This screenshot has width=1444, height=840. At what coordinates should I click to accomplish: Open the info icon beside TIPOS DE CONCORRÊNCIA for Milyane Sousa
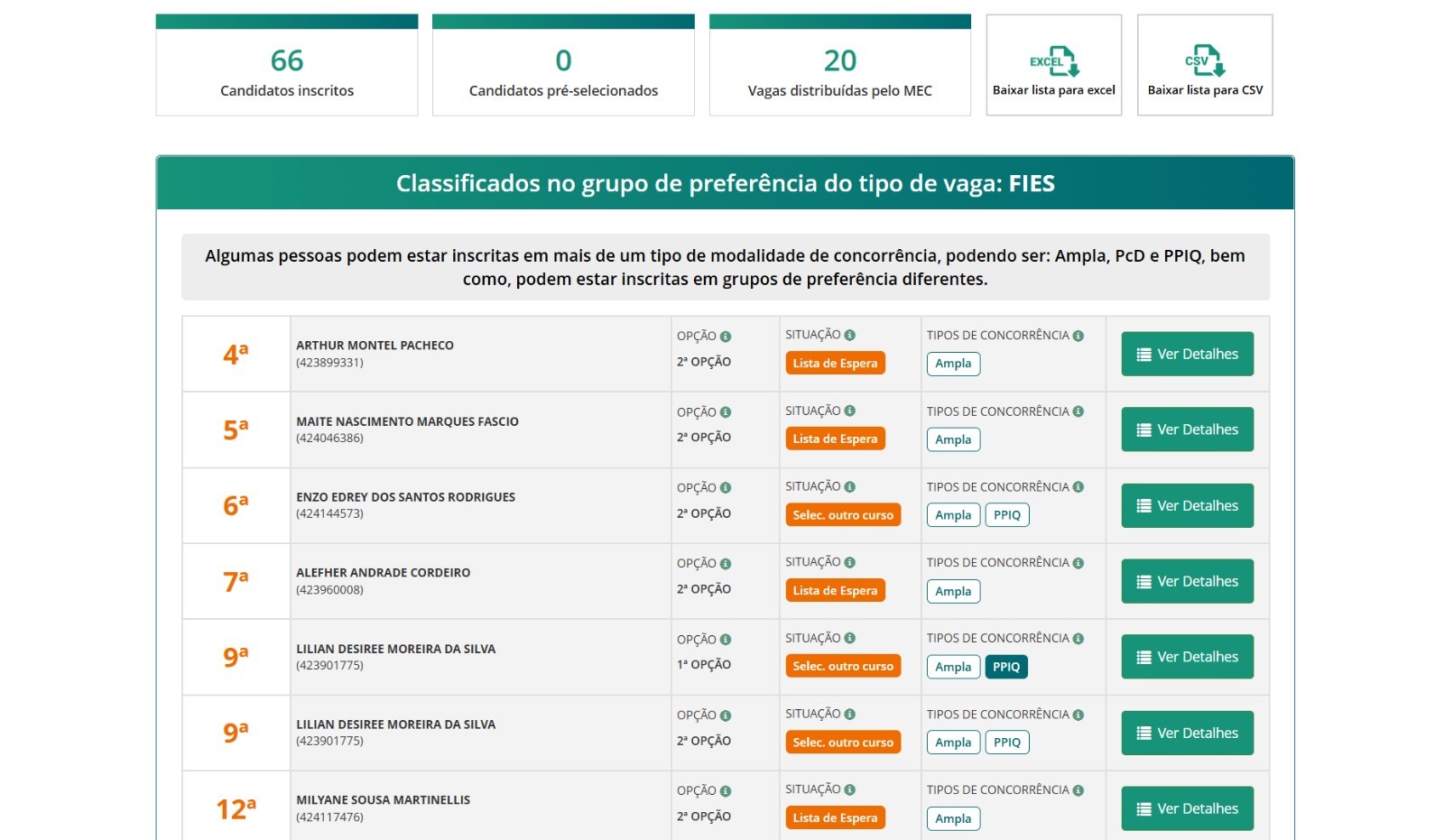click(x=1078, y=790)
